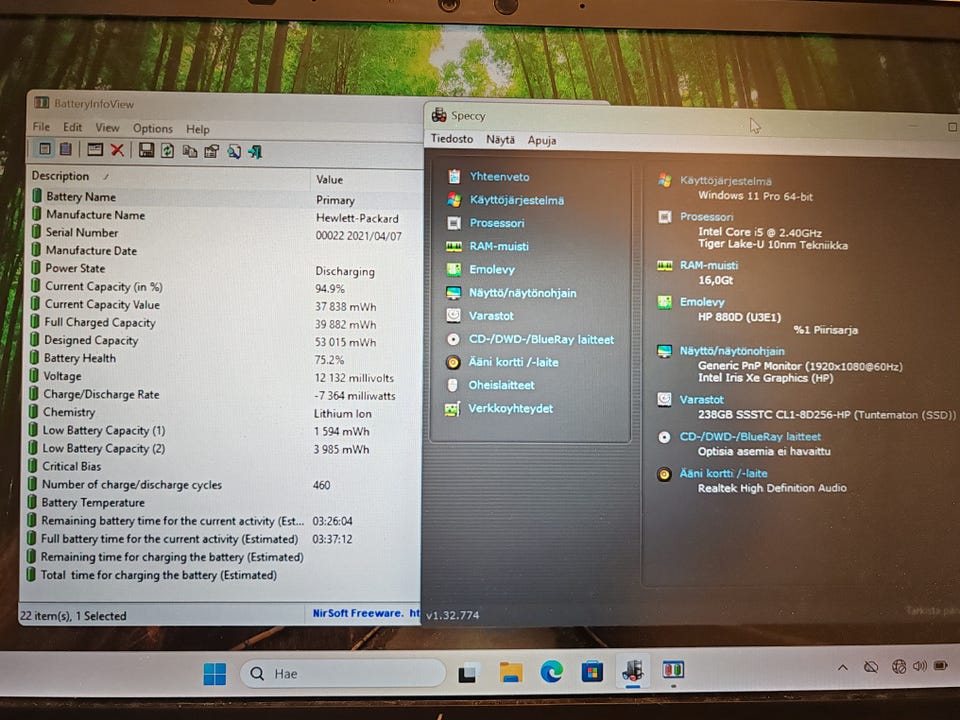Select the Full Charged Capacity row

223,323
